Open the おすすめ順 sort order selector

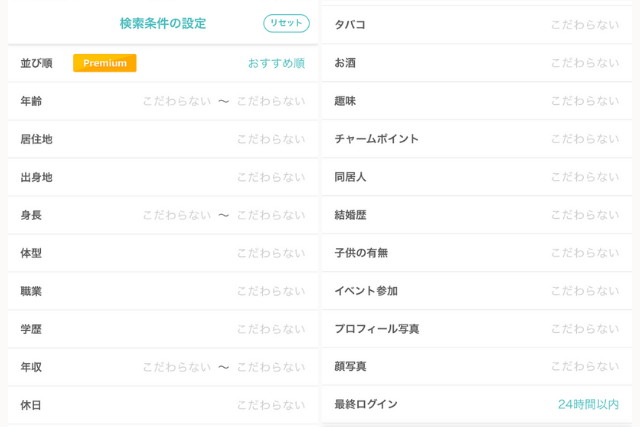pos(276,63)
